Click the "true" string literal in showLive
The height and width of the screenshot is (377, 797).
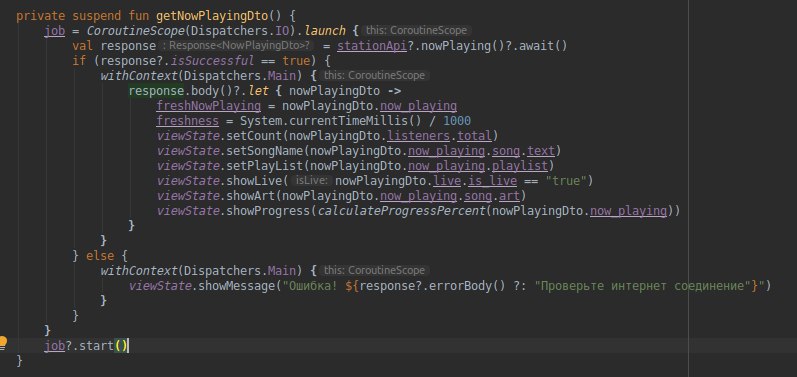[x=566, y=181]
